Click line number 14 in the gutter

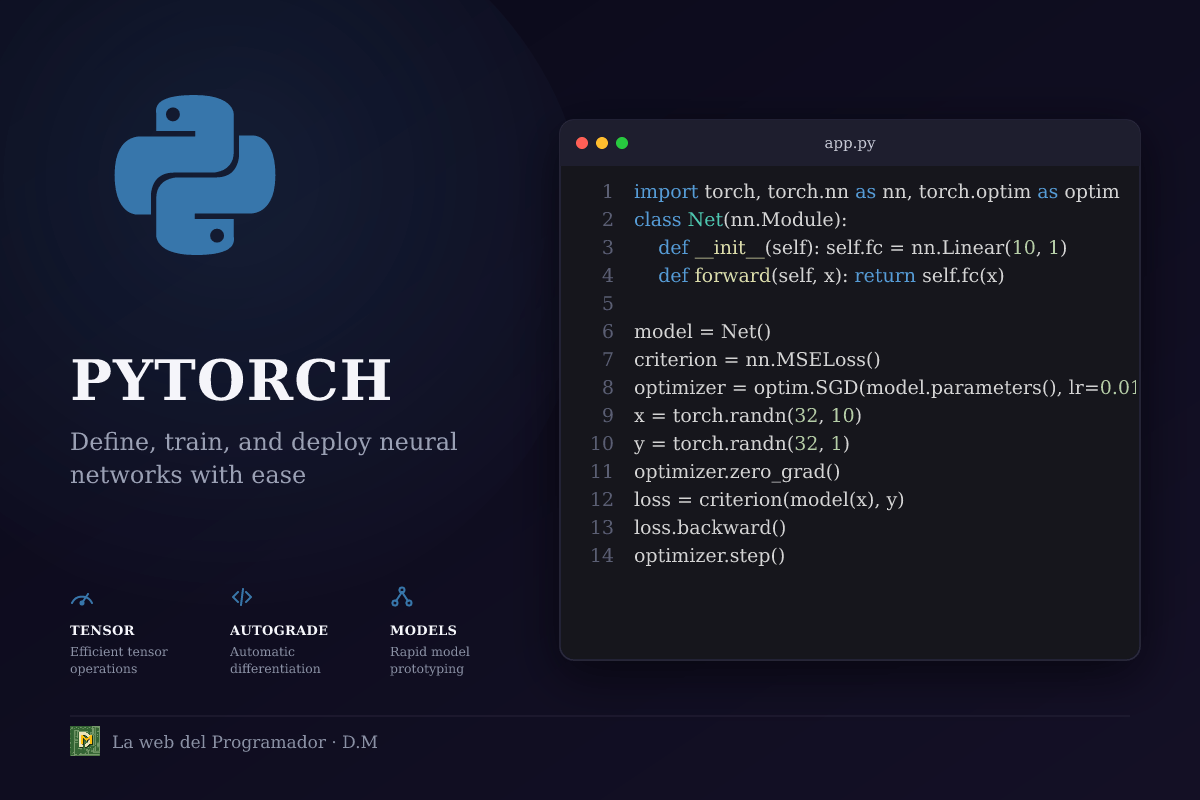(601, 555)
